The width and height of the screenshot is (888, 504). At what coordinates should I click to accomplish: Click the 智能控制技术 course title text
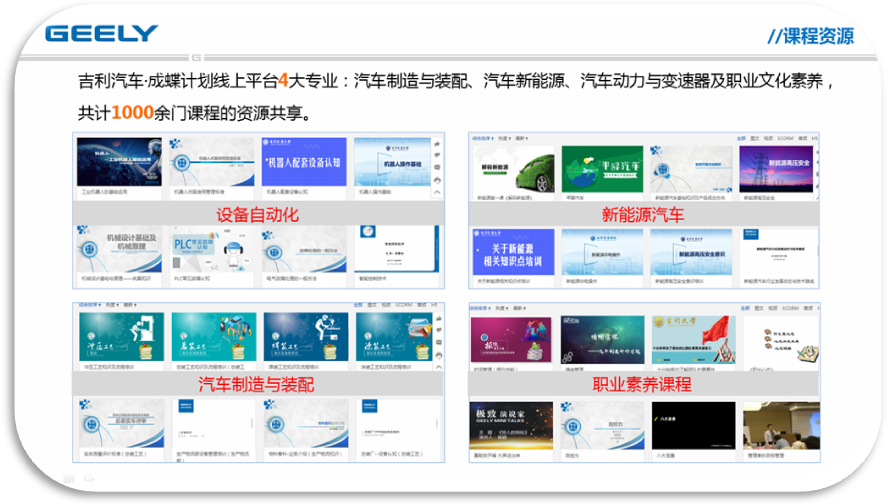tap(372, 279)
